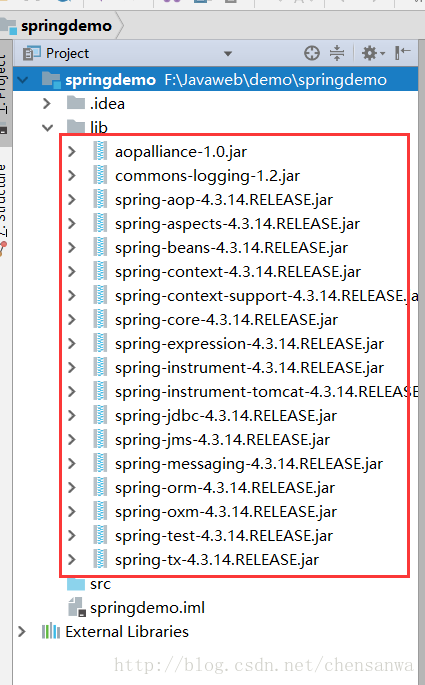Collapse the springdemo root folder

click(23, 80)
